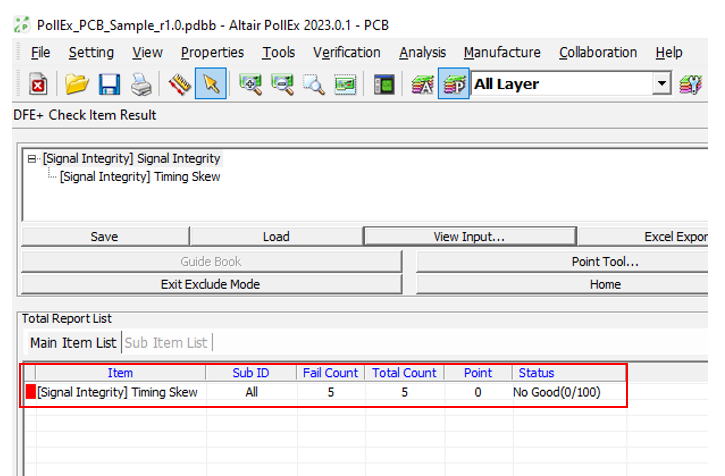Open a file with the folder icon
This screenshot has width=725, height=476.
tap(77, 85)
